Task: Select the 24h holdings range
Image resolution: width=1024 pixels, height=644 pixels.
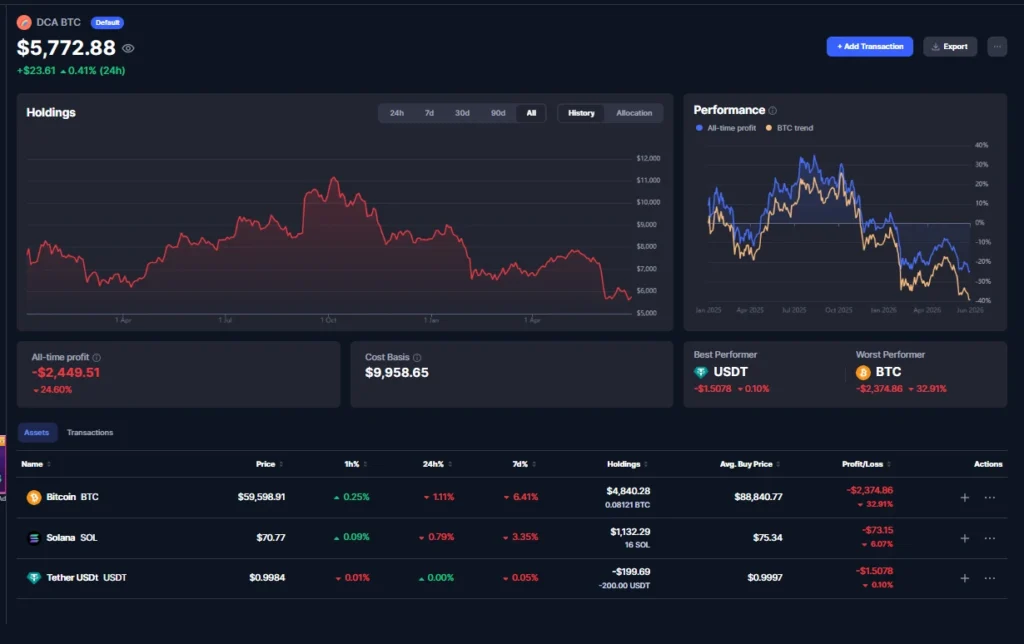Action: click(x=396, y=113)
